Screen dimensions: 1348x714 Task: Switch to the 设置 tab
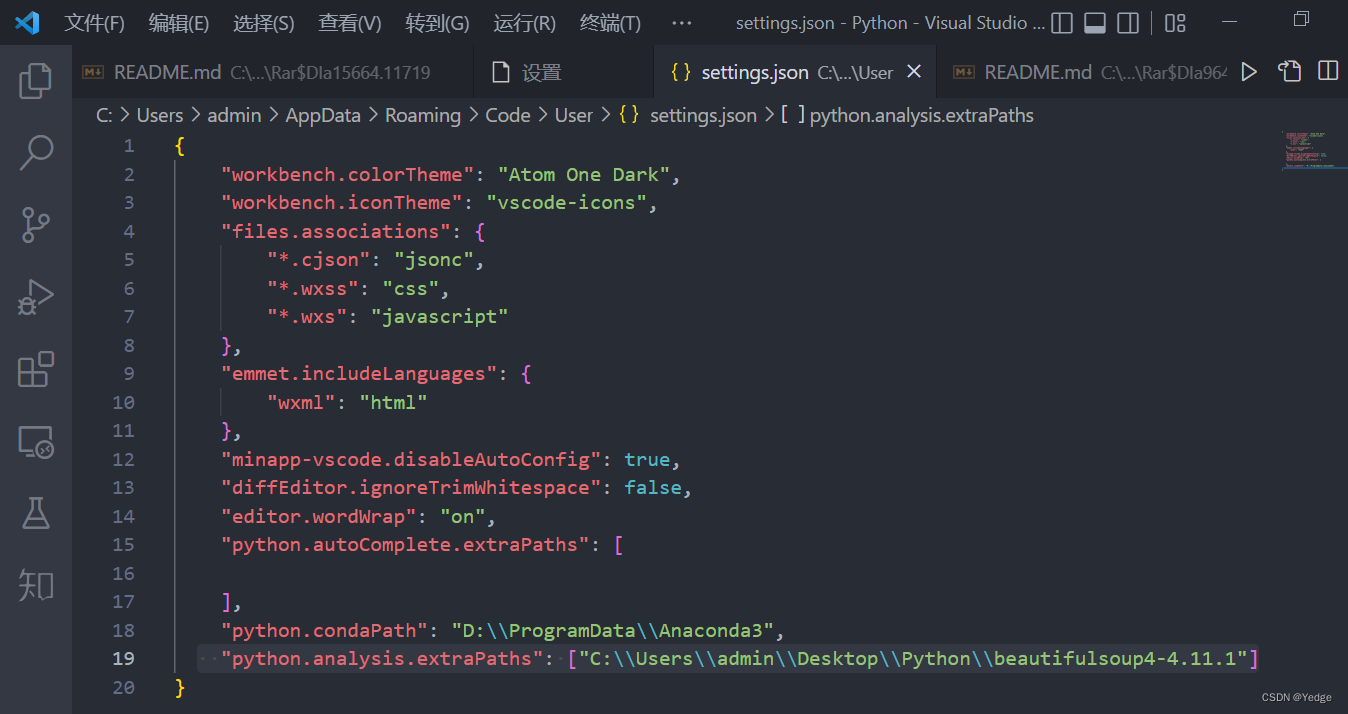[x=564, y=72]
